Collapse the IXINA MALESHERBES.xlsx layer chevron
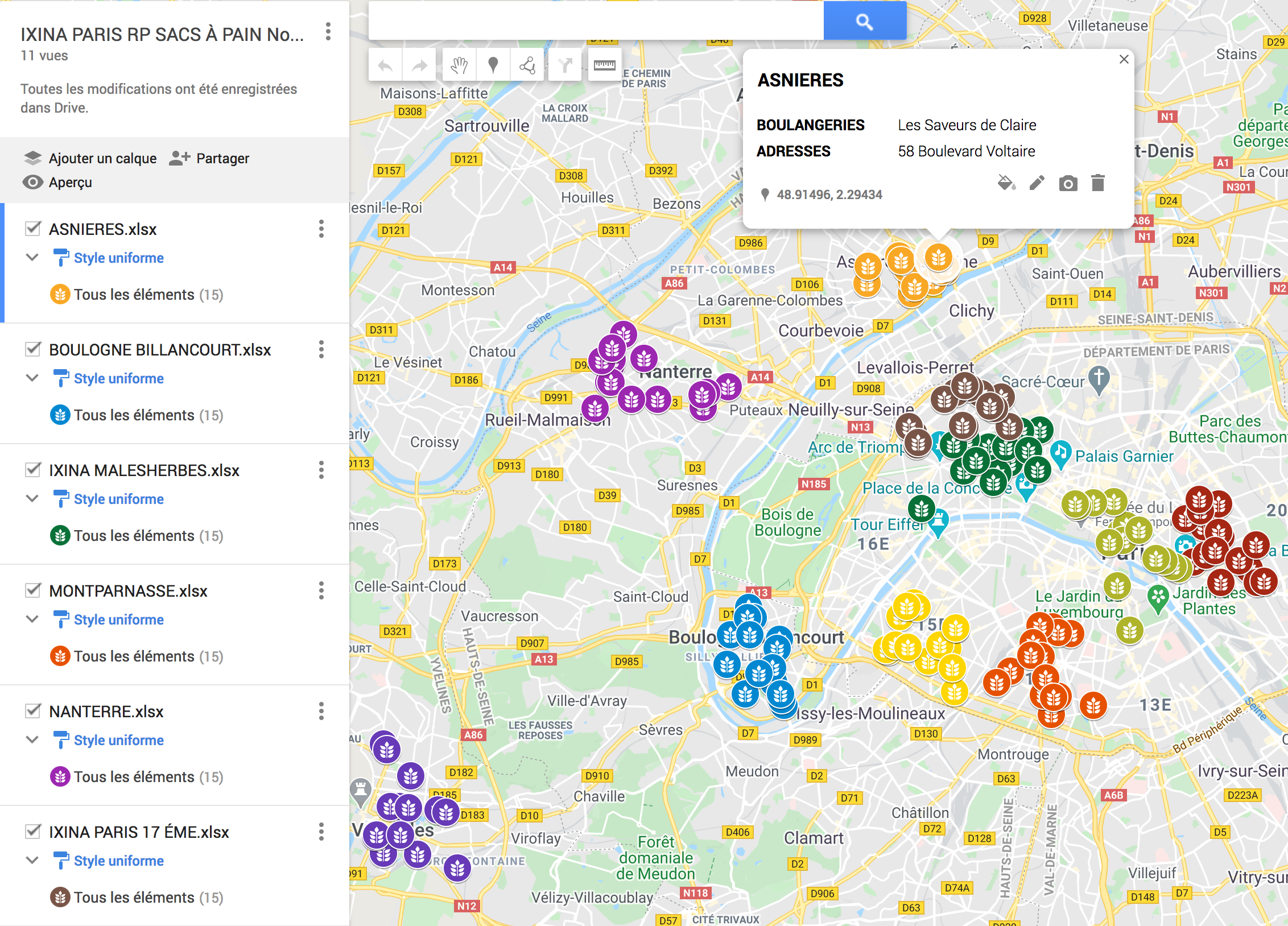This screenshot has width=1288, height=926. tap(33, 498)
